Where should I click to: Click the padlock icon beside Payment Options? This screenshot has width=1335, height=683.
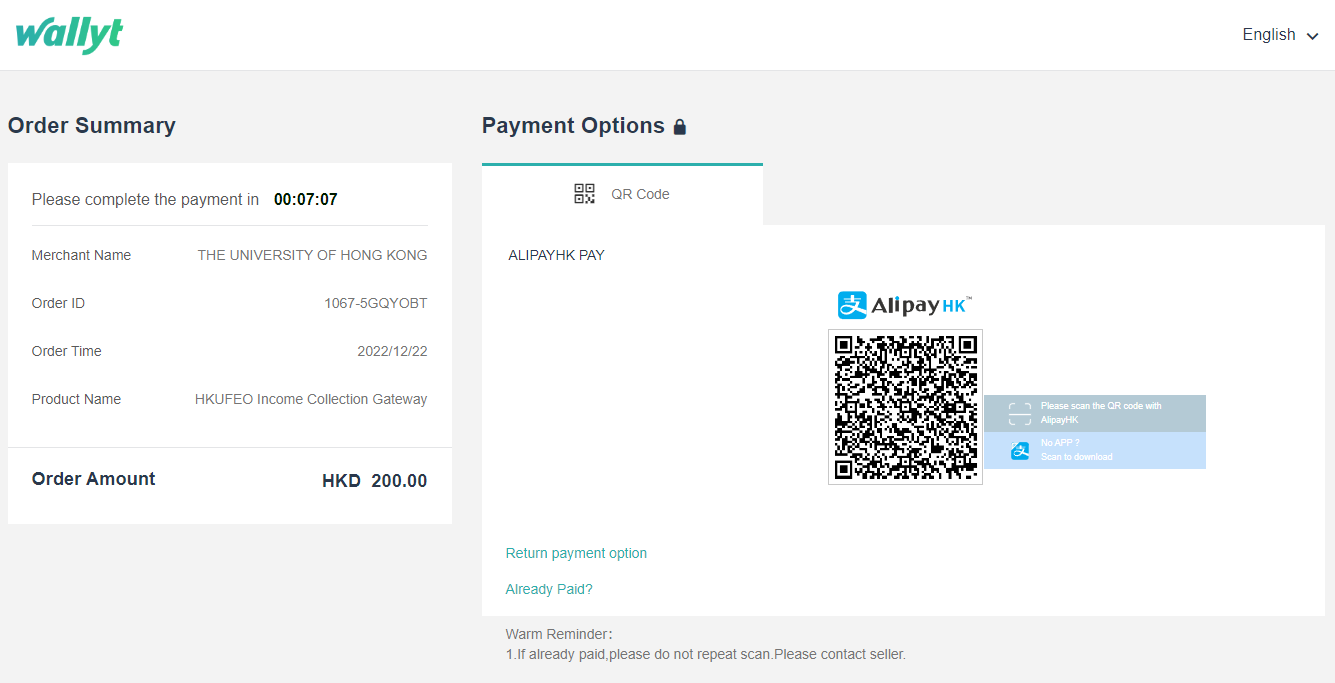(680, 127)
